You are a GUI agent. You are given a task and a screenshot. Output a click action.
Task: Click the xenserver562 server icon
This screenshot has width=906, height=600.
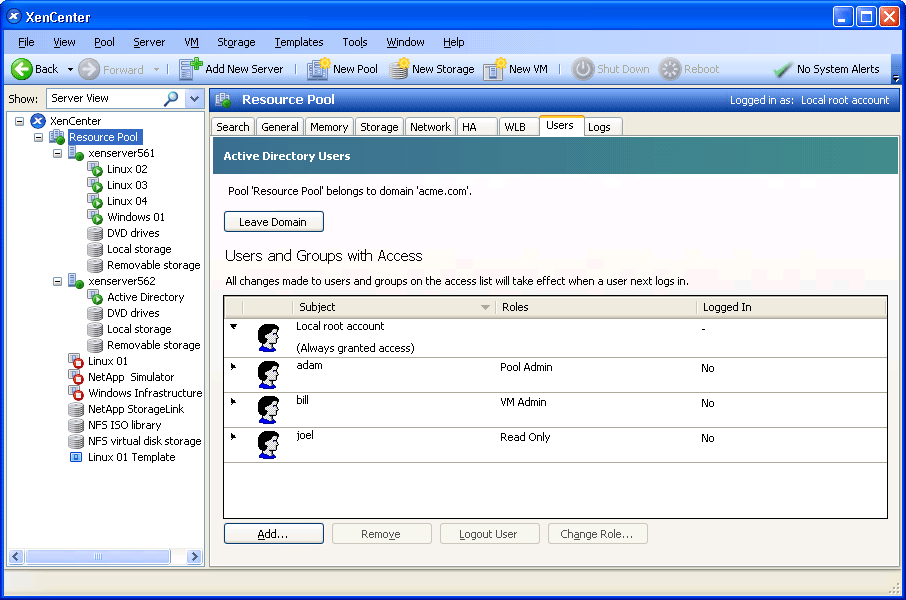pos(76,282)
